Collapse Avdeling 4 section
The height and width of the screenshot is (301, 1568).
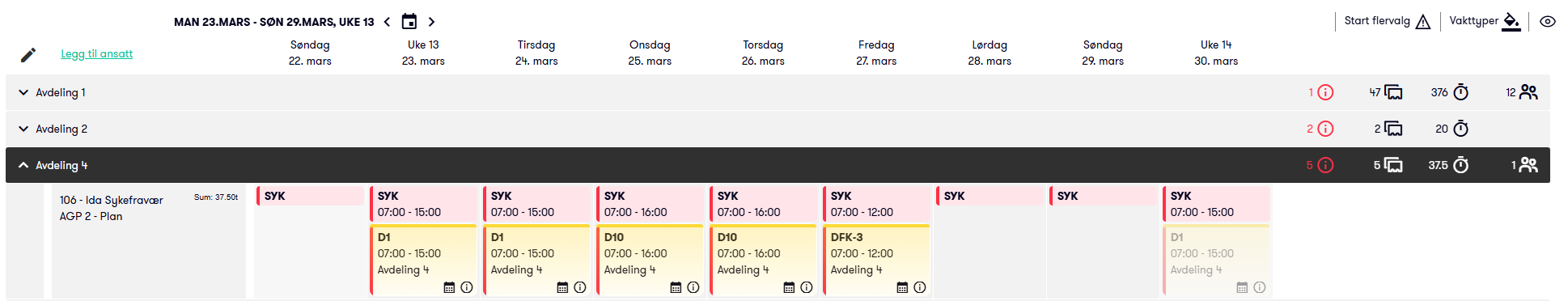tap(23, 165)
